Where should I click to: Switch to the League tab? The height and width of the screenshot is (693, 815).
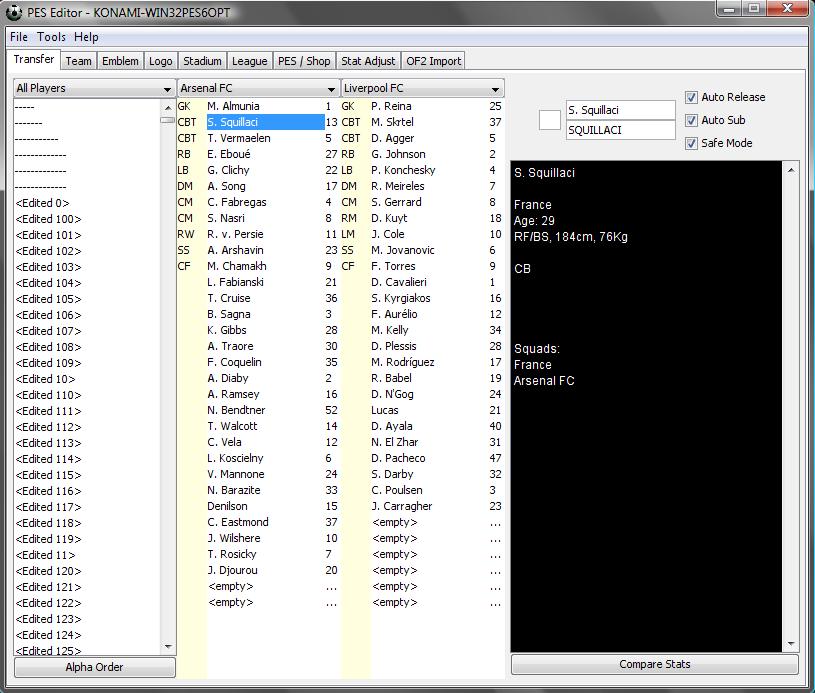pos(249,61)
